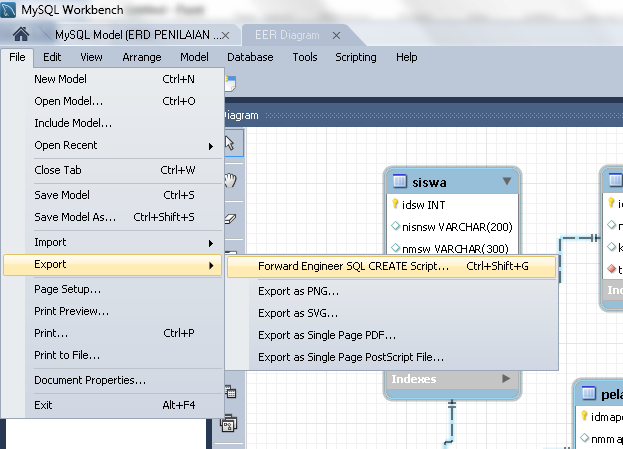The height and width of the screenshot is (449, 623).
Task: Select the eraser tool
Action: pos(231,218)
